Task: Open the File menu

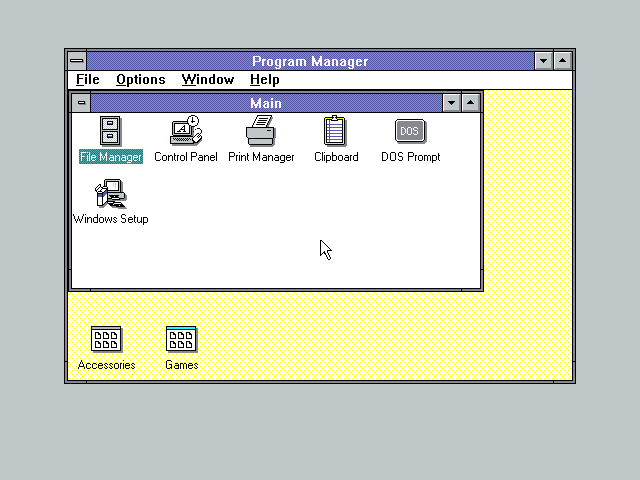Action: [x=88, y=80]
